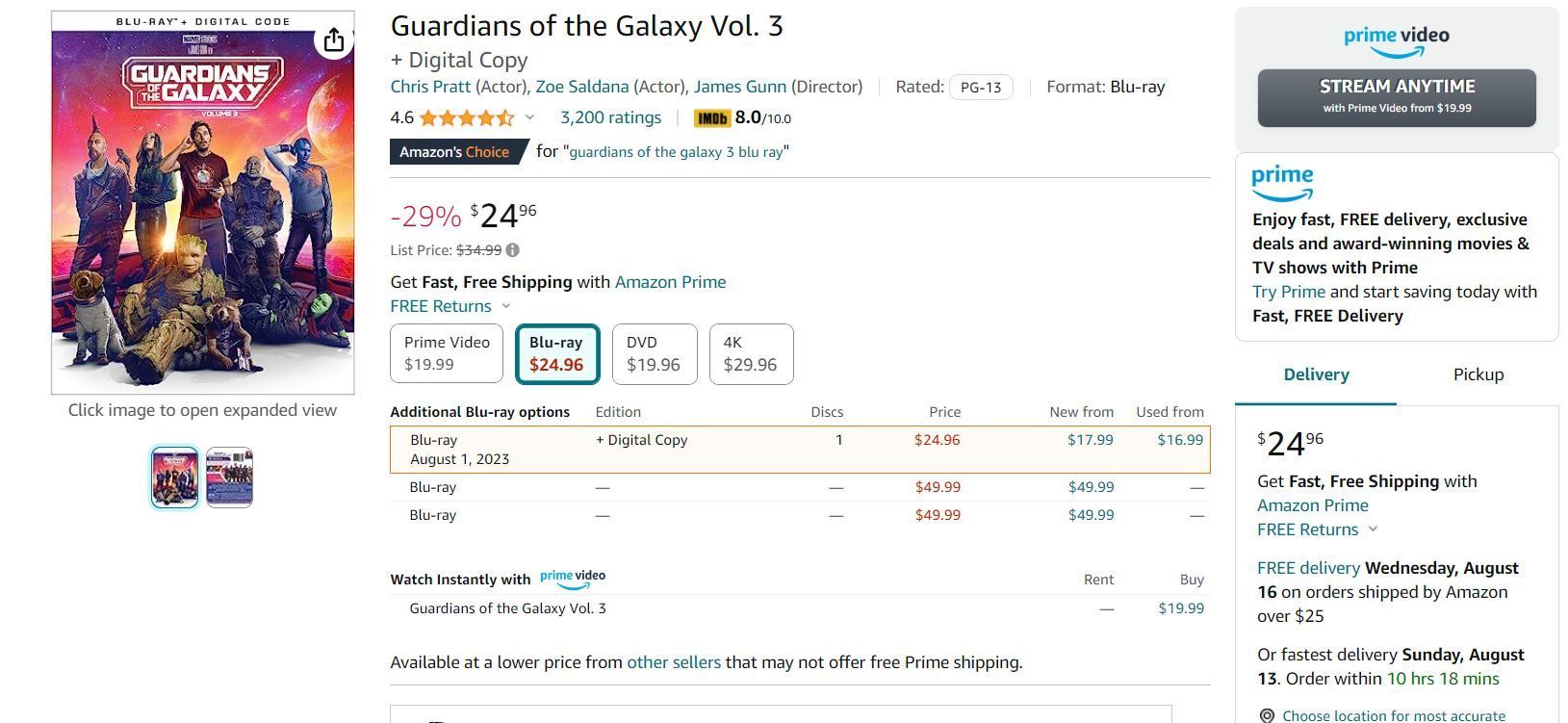
Task: Click the location pin icon
Action: [x=1267, y=715]
